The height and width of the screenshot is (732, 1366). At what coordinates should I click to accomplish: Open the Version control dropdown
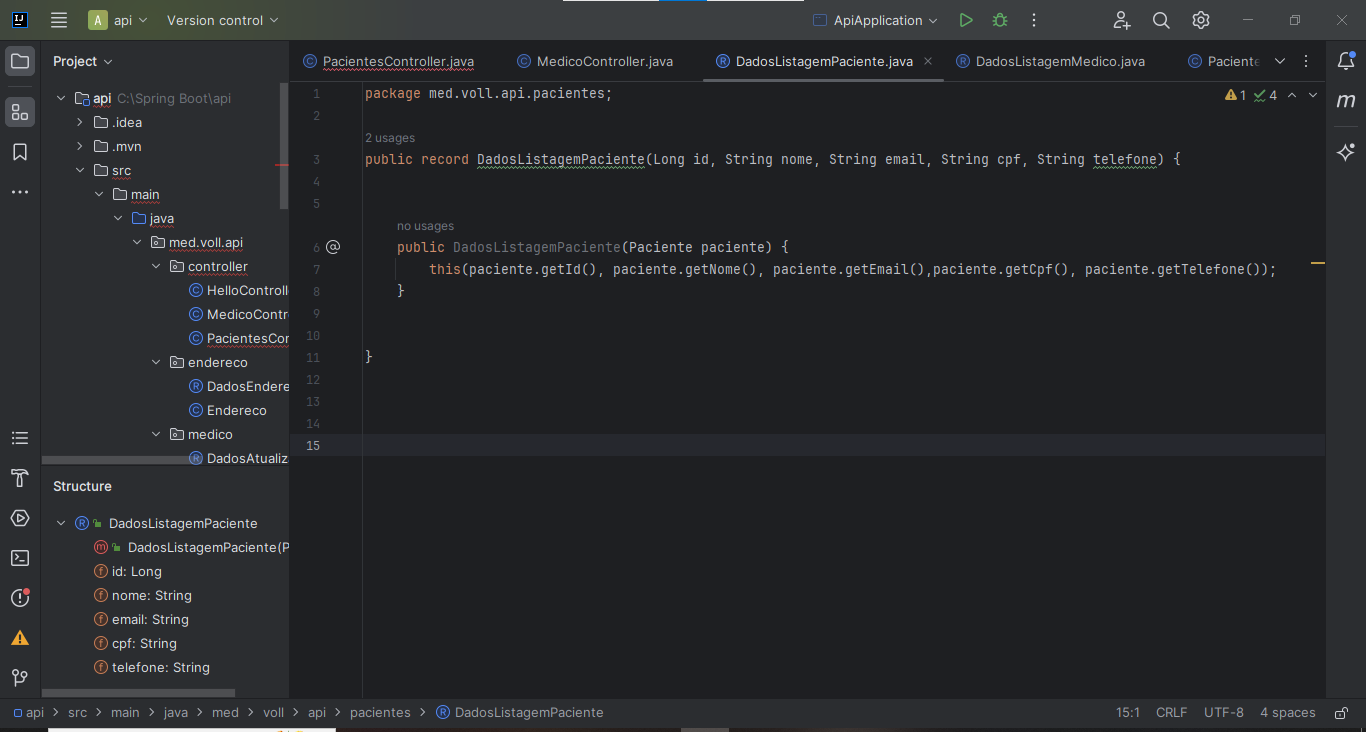(223, 20)
